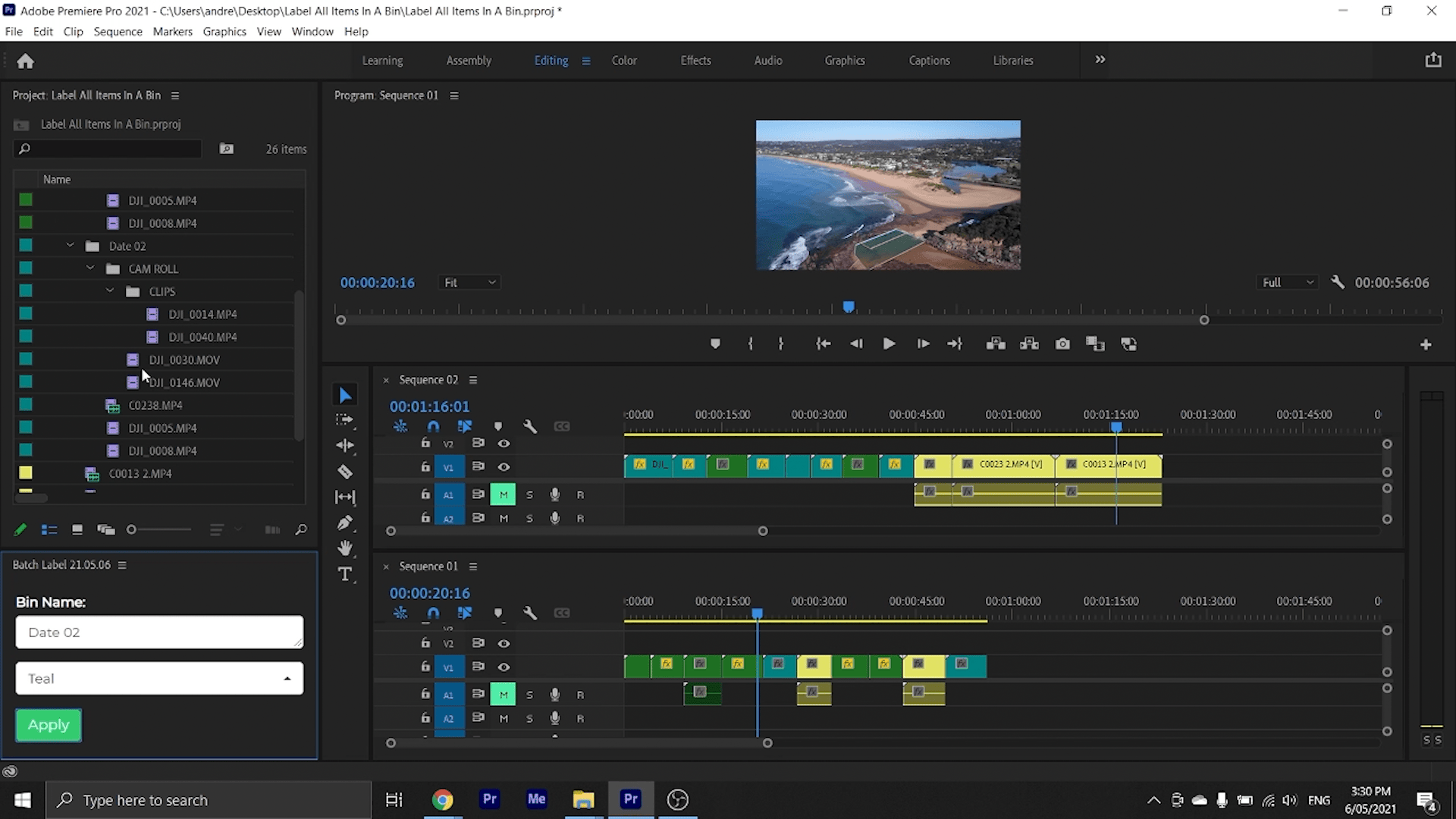Select the Hand tool
The width and height of the screenshot is (1456, 819).
(x=345, y=548)
